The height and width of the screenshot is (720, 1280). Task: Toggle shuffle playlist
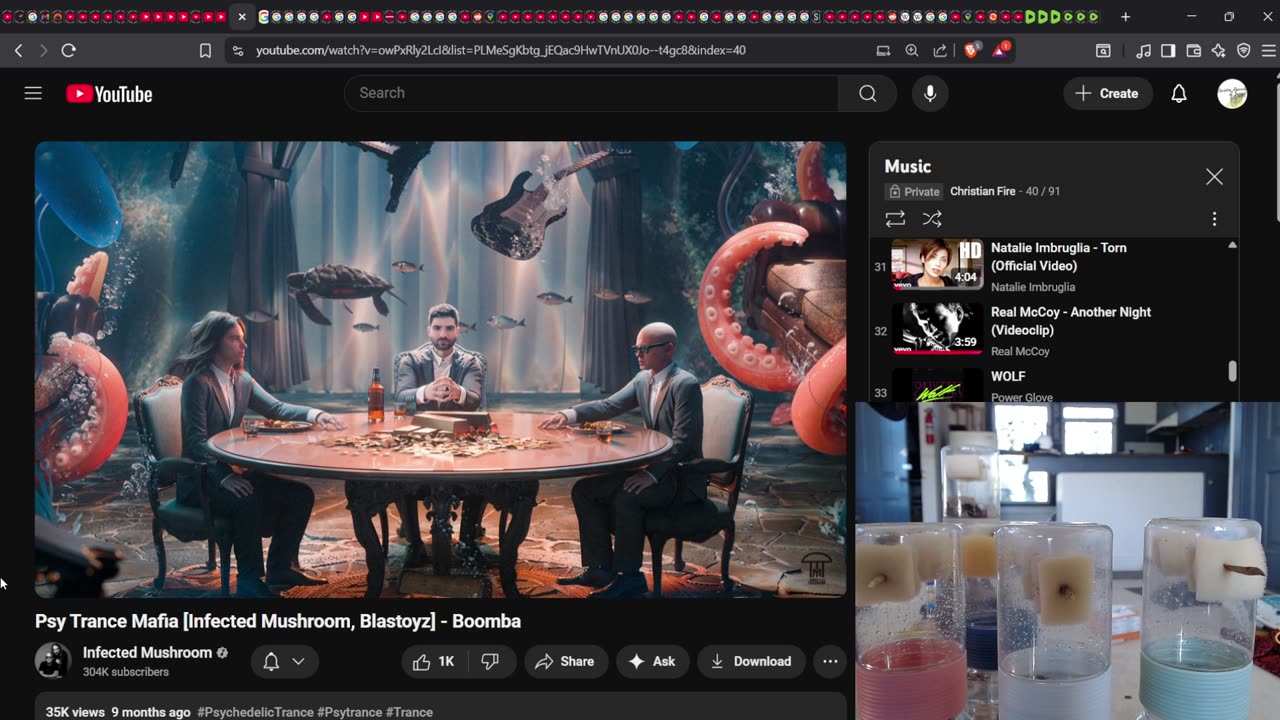pos(932,219)
